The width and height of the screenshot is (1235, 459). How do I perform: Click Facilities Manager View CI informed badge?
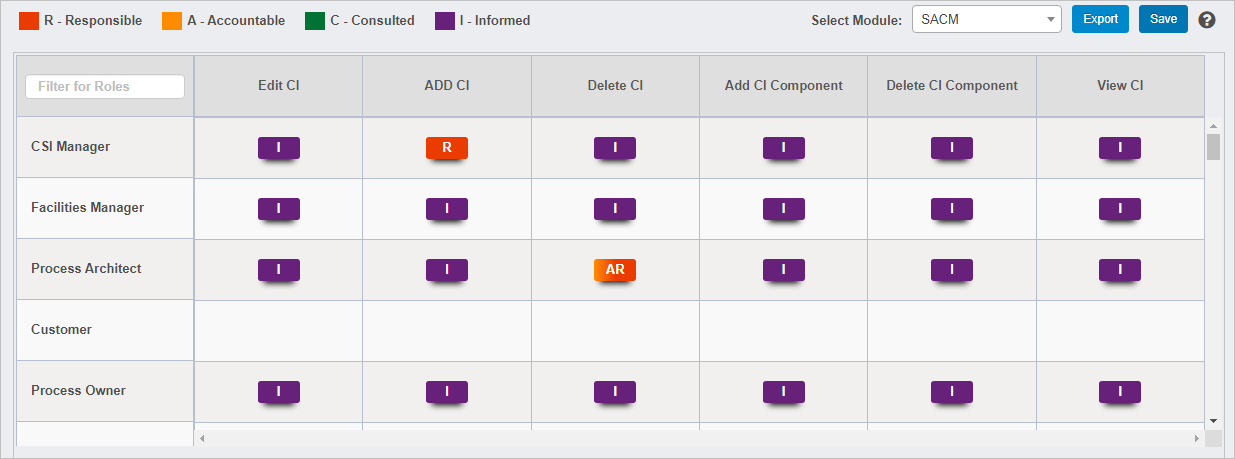pos(1120,209)
